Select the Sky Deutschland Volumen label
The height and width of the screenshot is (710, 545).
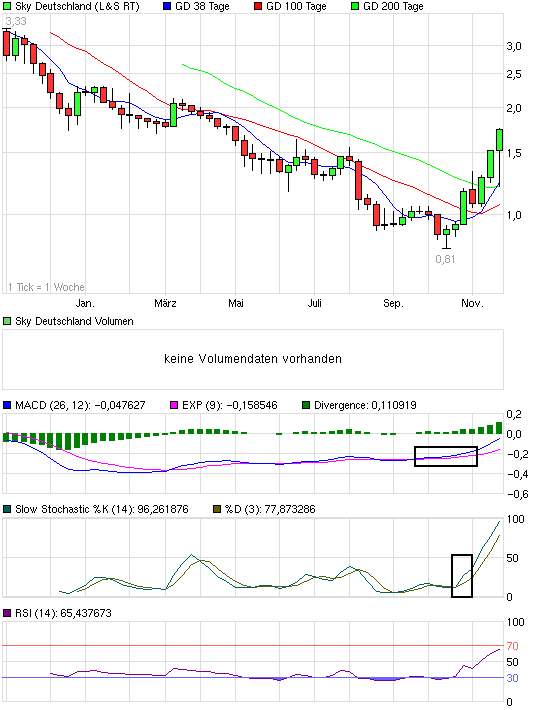[74, 321]
